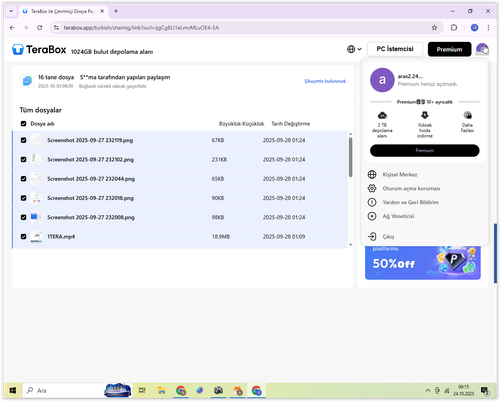Click the site info icon in address bar
Screen dimensions: 500x401
click(56, 28)
